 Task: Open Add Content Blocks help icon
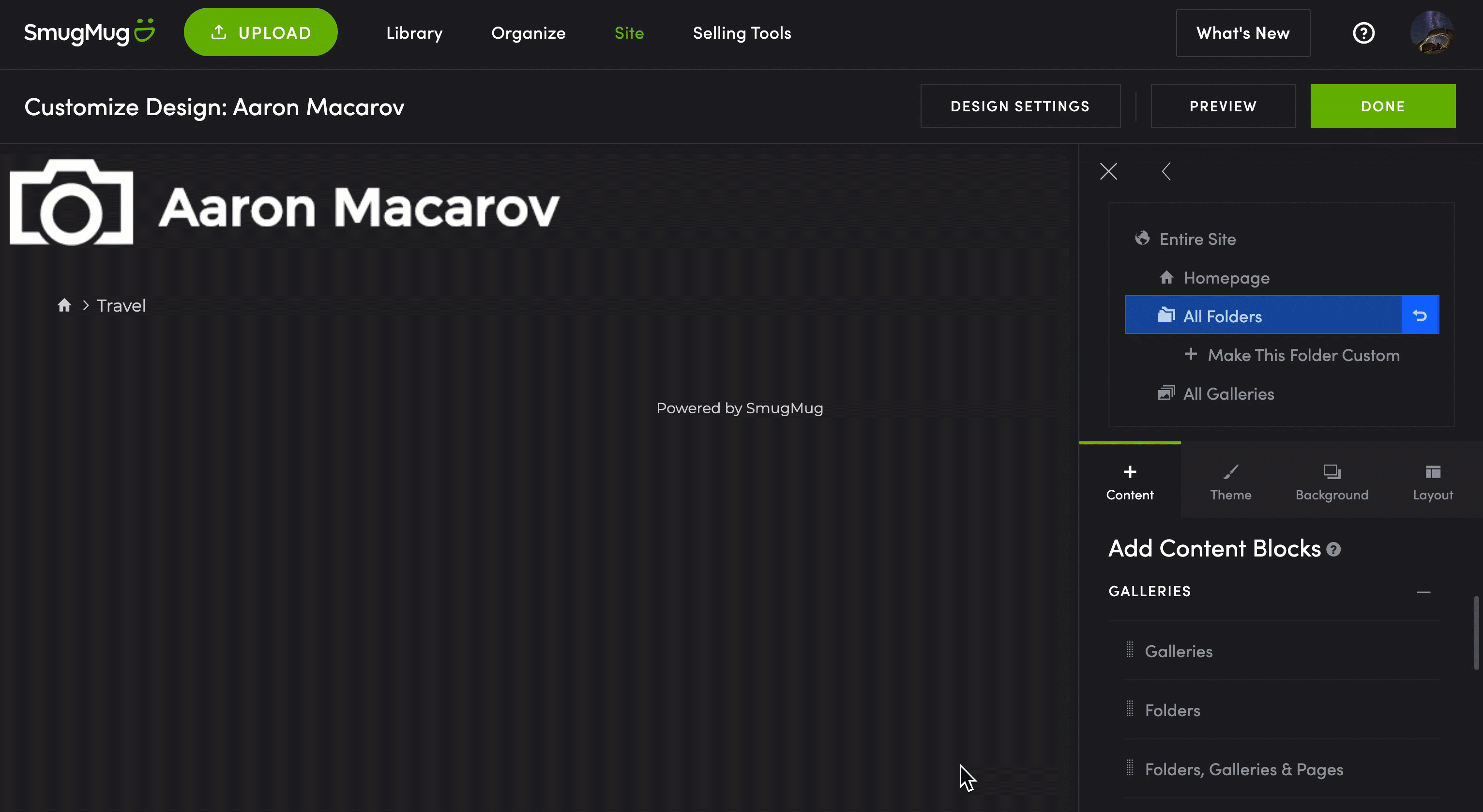coord(1333,550)
